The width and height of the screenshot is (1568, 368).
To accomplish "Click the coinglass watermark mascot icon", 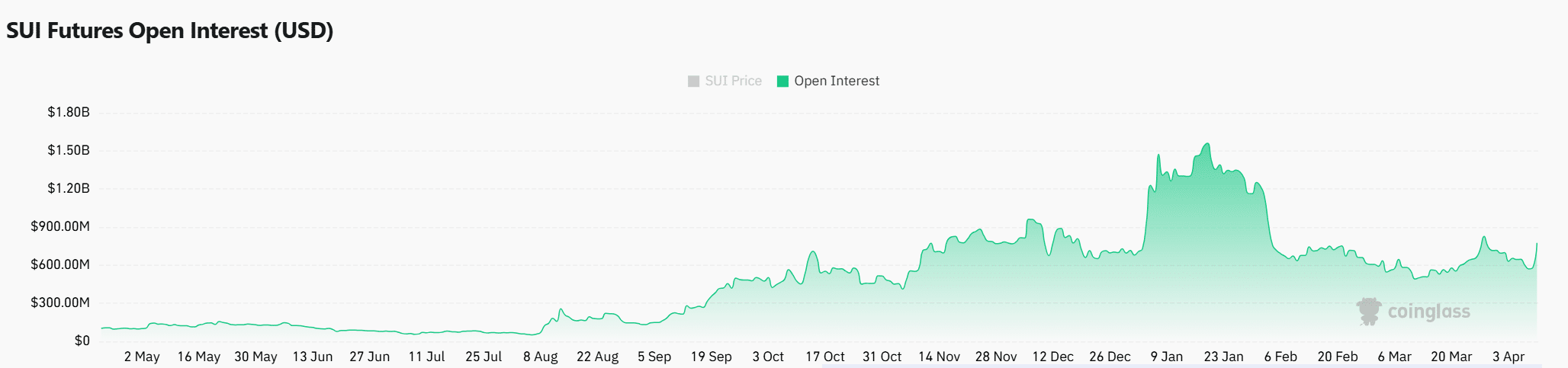I will [1369, 312].
